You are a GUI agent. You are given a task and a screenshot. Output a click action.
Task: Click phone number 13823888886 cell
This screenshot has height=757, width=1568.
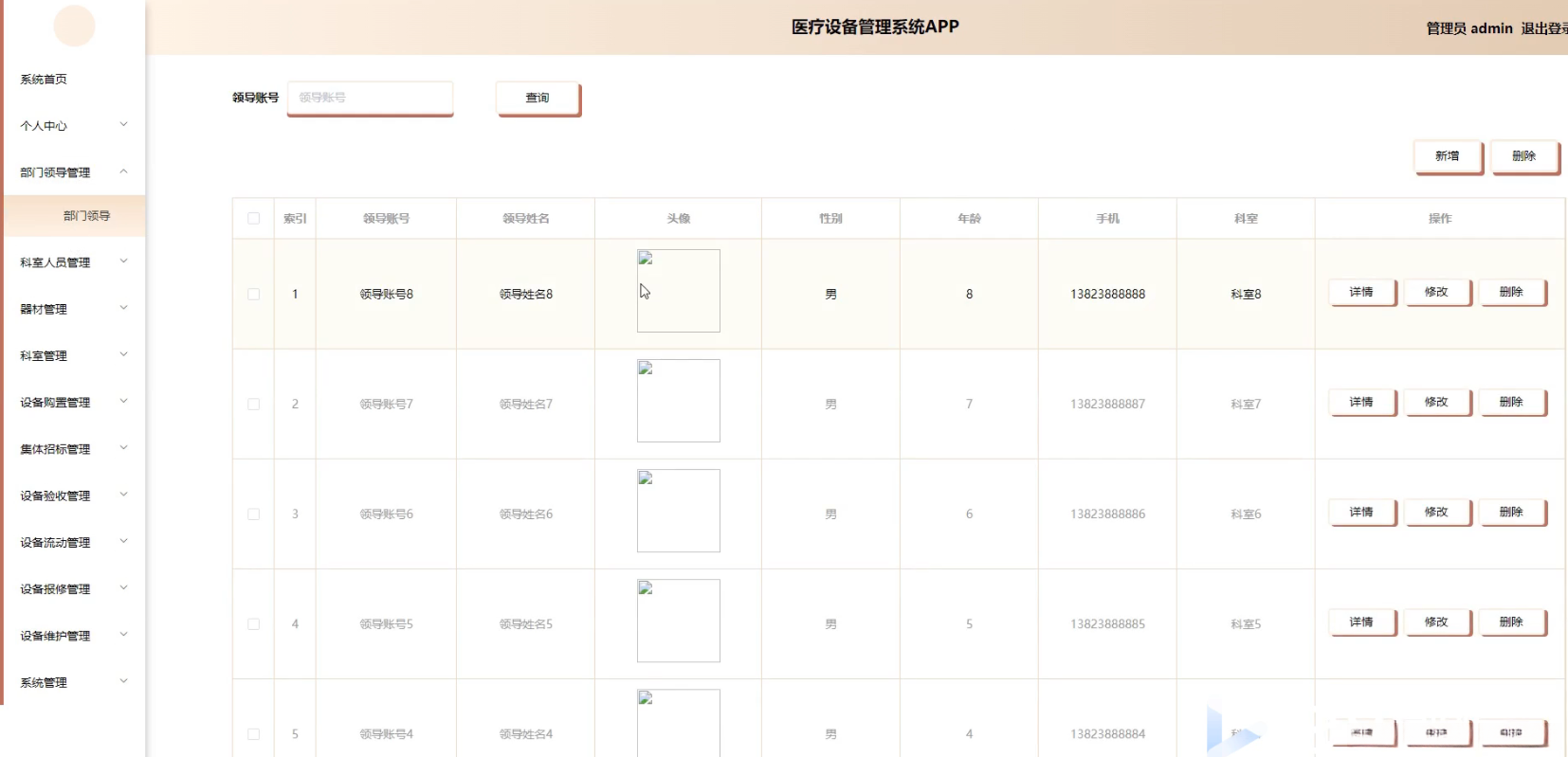click(x=1107, y=514)
